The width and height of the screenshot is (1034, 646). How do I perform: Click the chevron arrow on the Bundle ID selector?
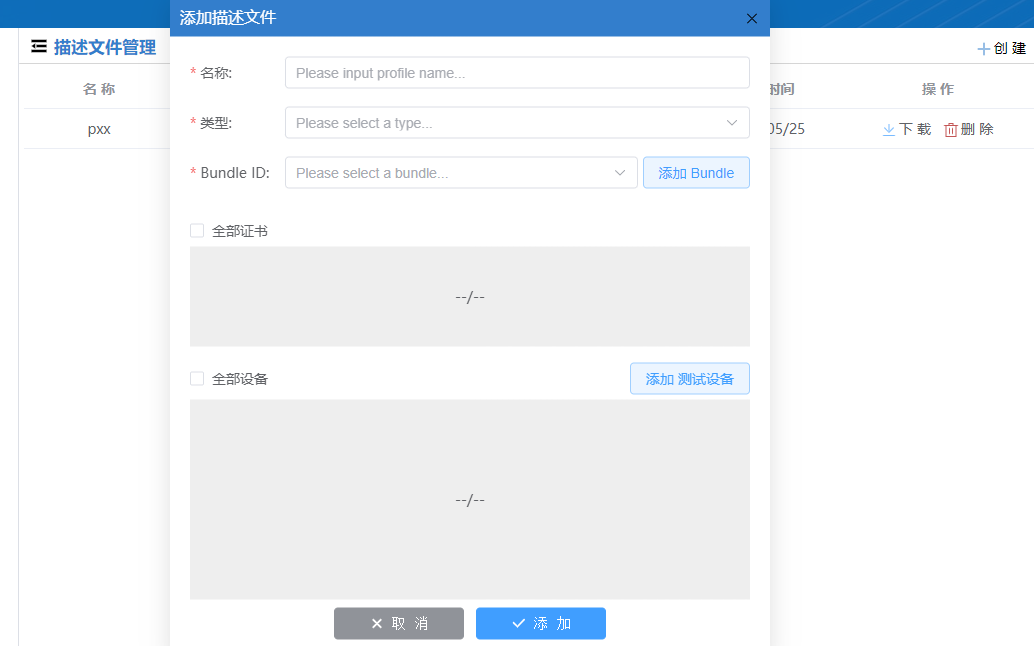point(621,172)
